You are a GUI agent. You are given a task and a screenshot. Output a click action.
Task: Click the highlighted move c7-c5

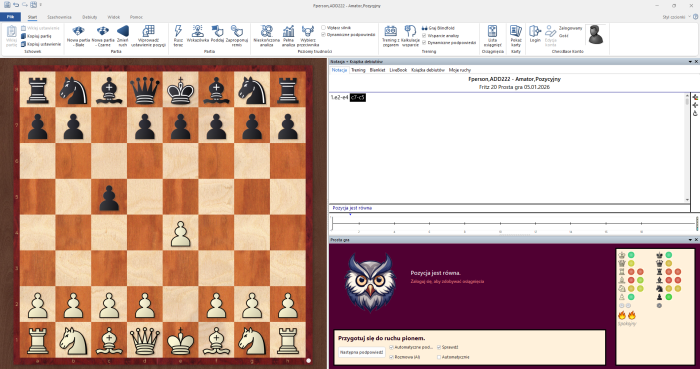358,97
